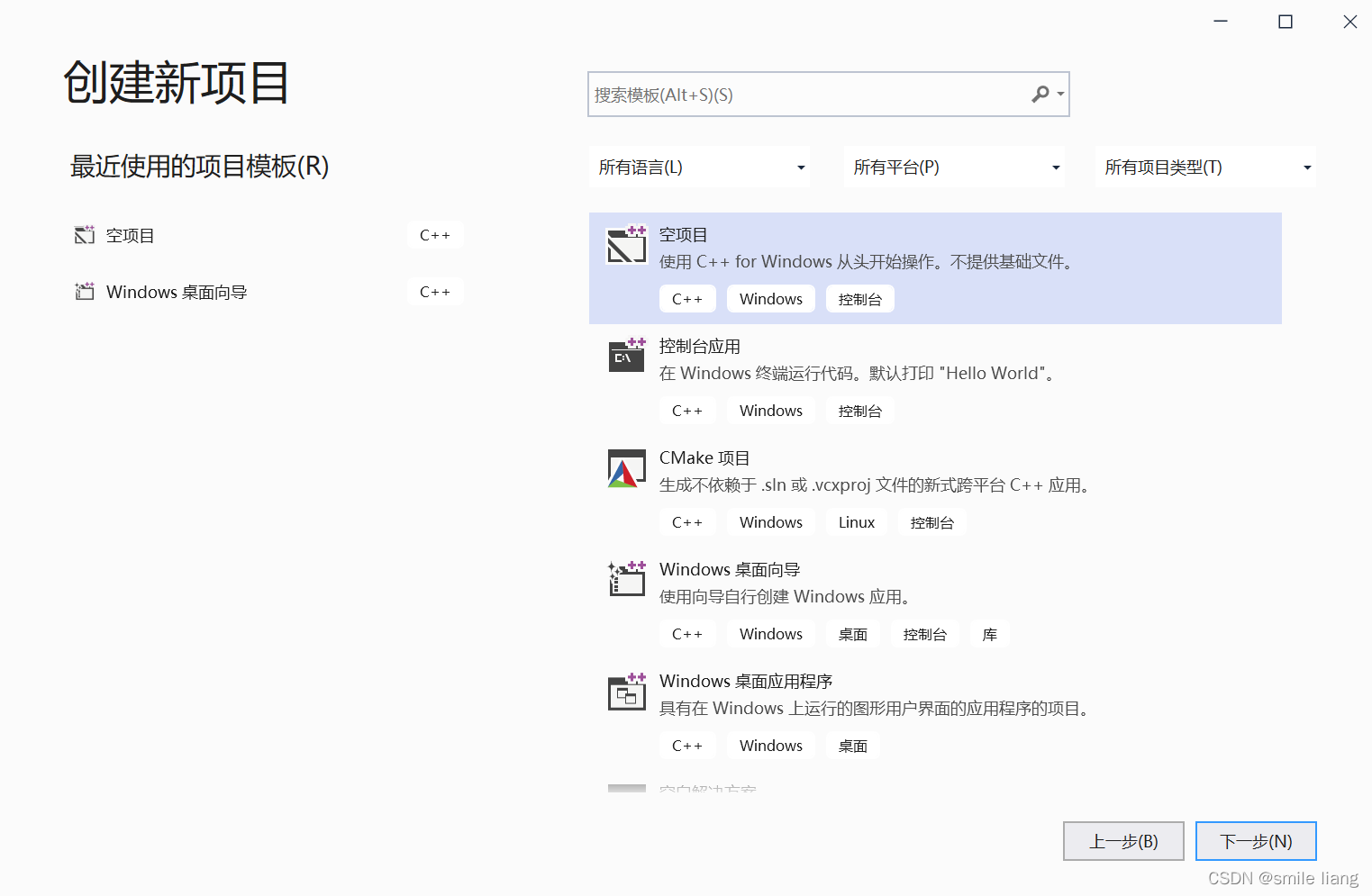Select the CMake 项目 template icon
This screenshot has width=1372, height=896.
(626, 467)
